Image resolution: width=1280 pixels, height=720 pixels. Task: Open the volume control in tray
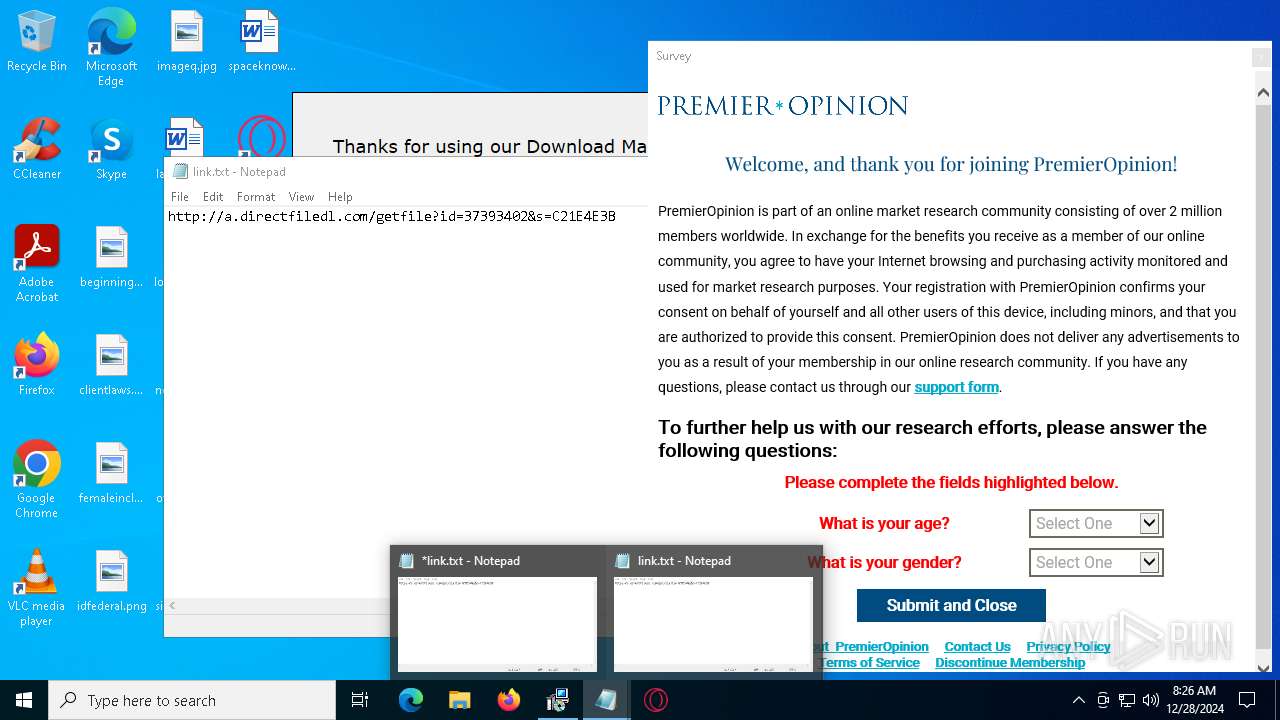tap(1151, 700)
